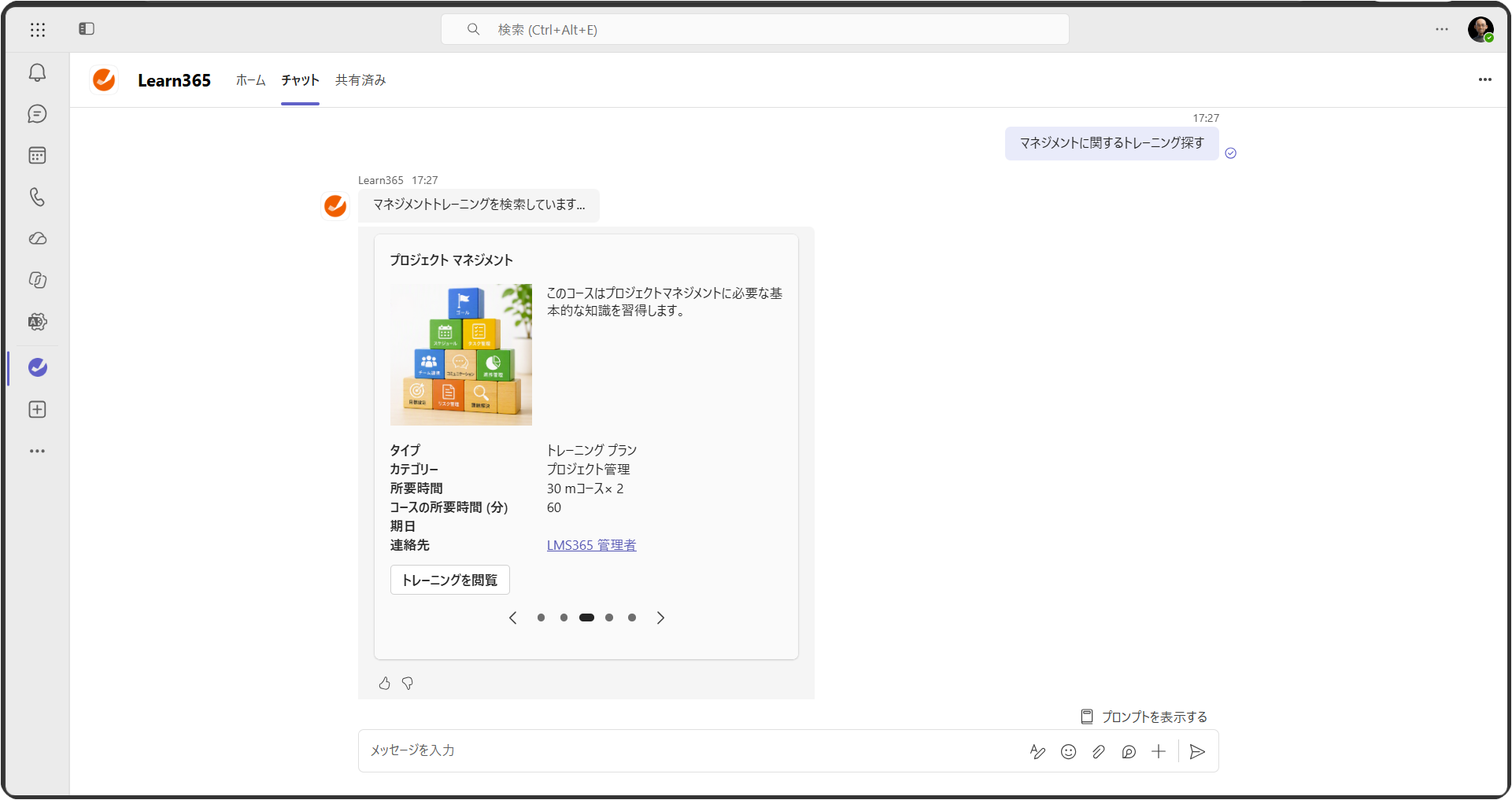
Task: Open the loop components icon
Action: [x=1129, y=752]
